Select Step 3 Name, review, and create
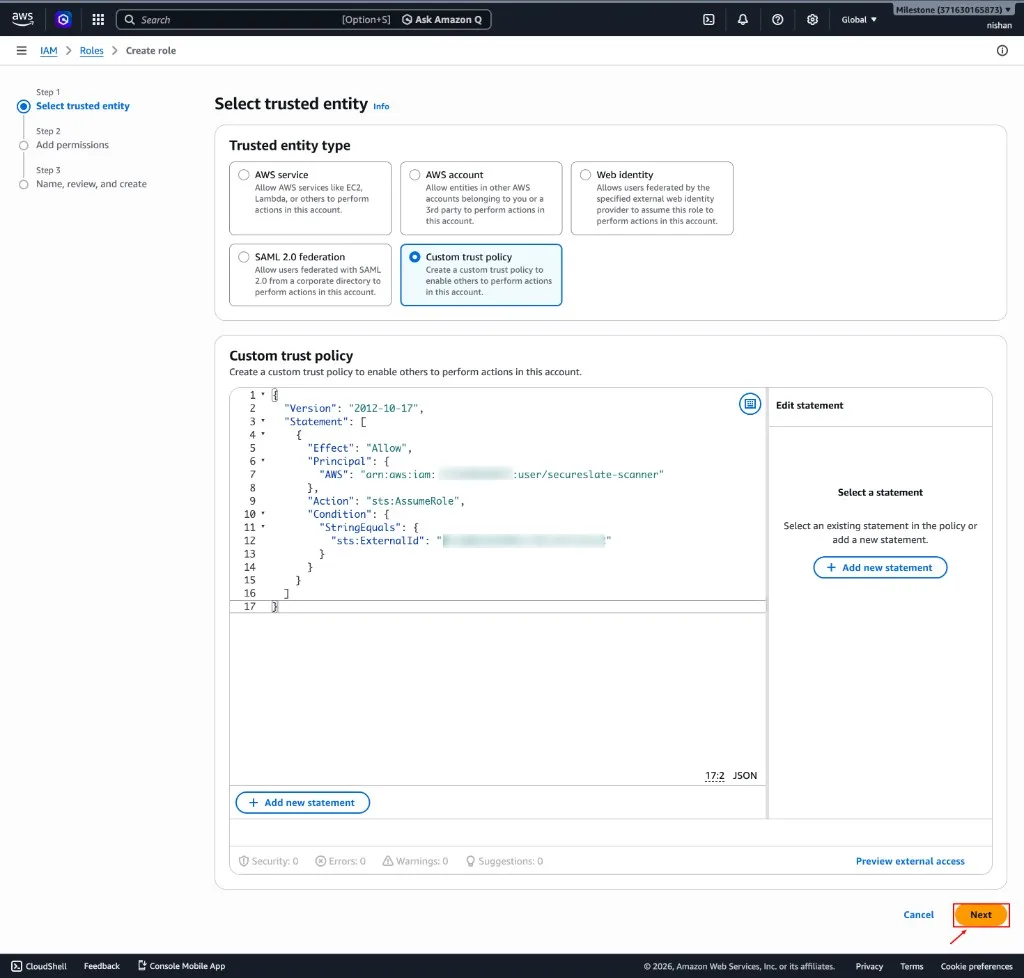Screen dimensions: 1024x978 point(91,184)
